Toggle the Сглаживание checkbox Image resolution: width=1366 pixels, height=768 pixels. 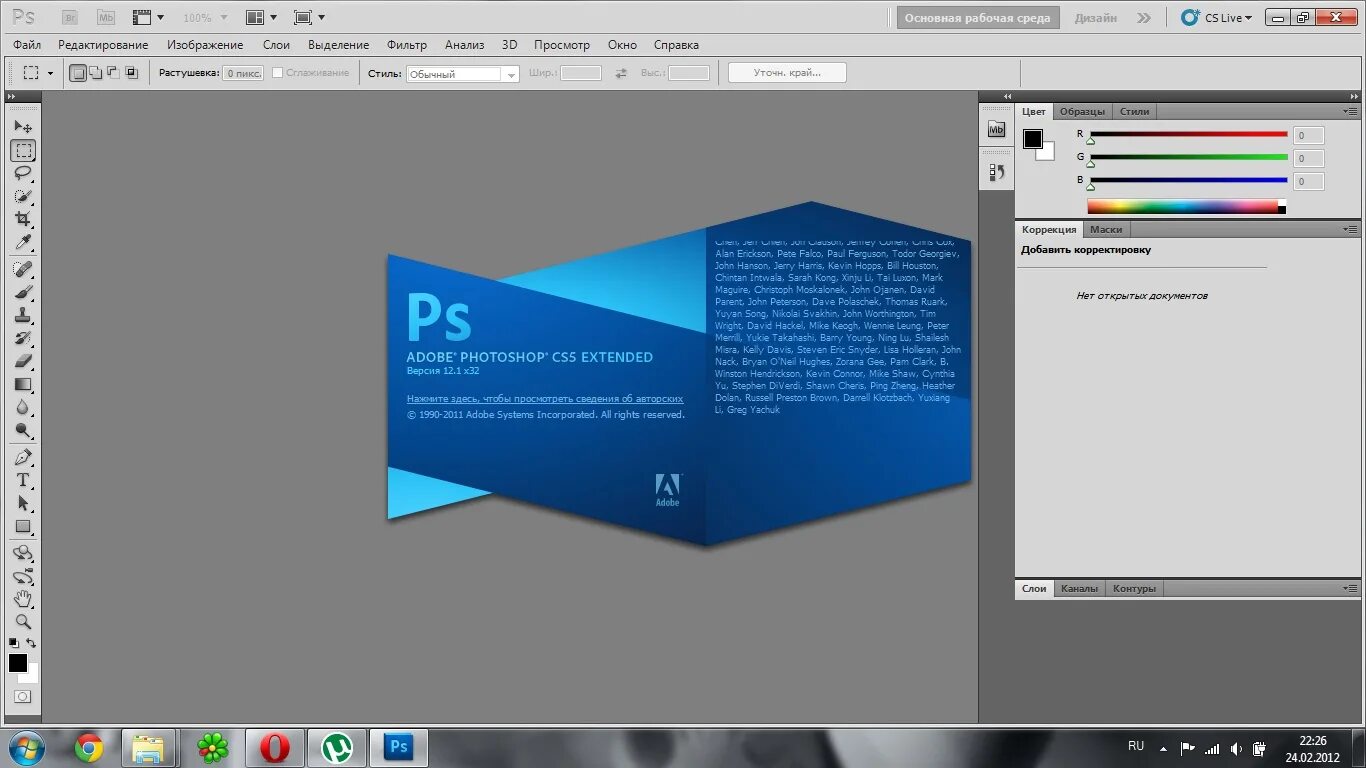278,73
